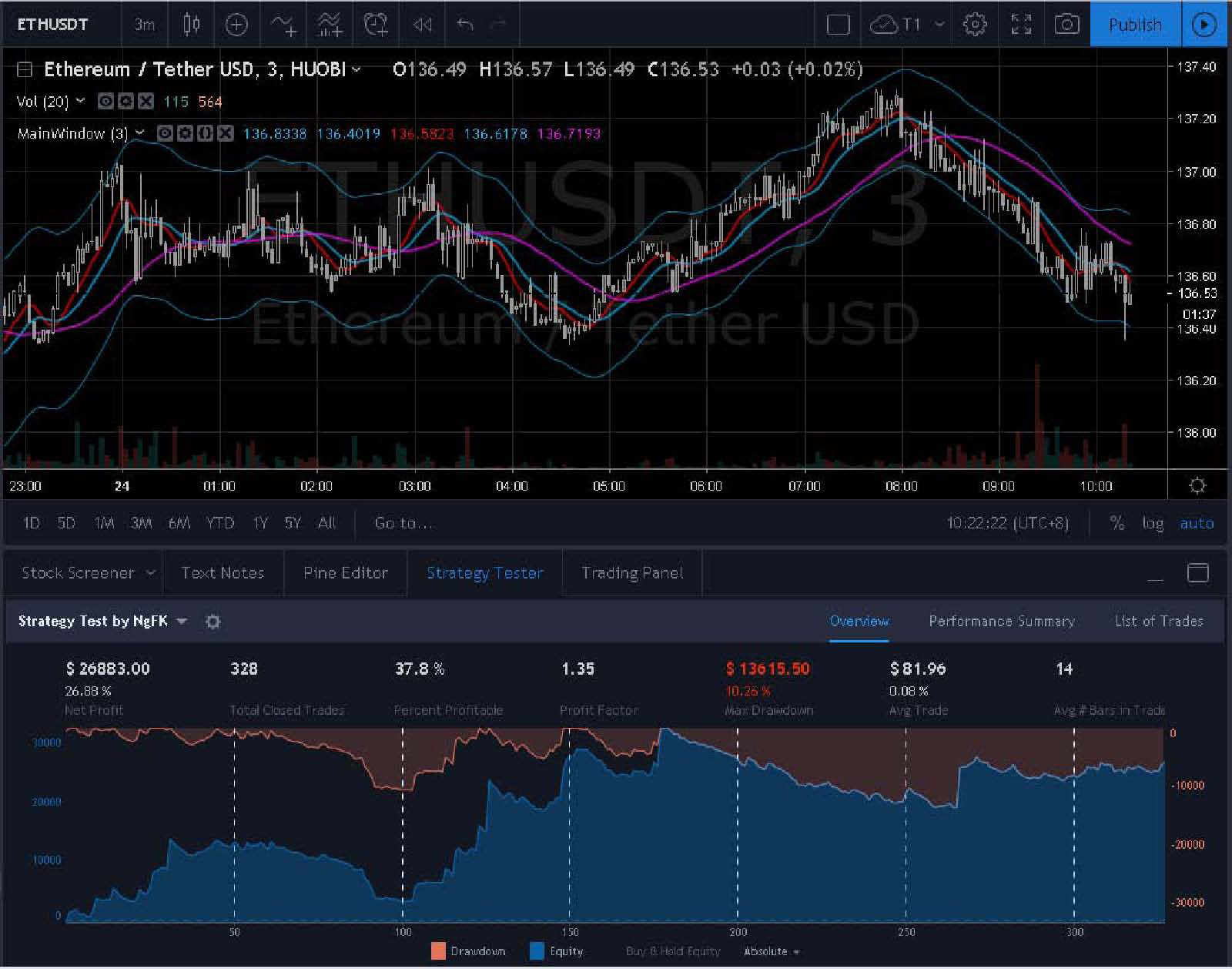Click the play icon beside Publish
1232x969 pixels.
(x=1204, y=25)
